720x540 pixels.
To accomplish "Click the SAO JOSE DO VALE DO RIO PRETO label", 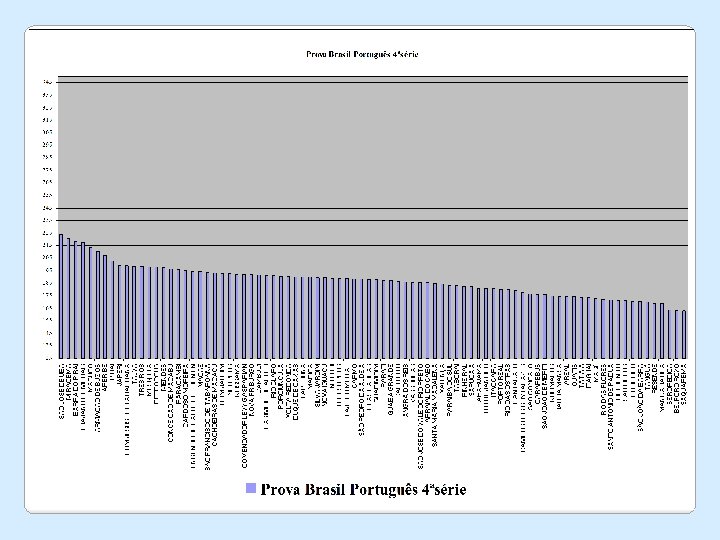I will (x=421, y=416).
